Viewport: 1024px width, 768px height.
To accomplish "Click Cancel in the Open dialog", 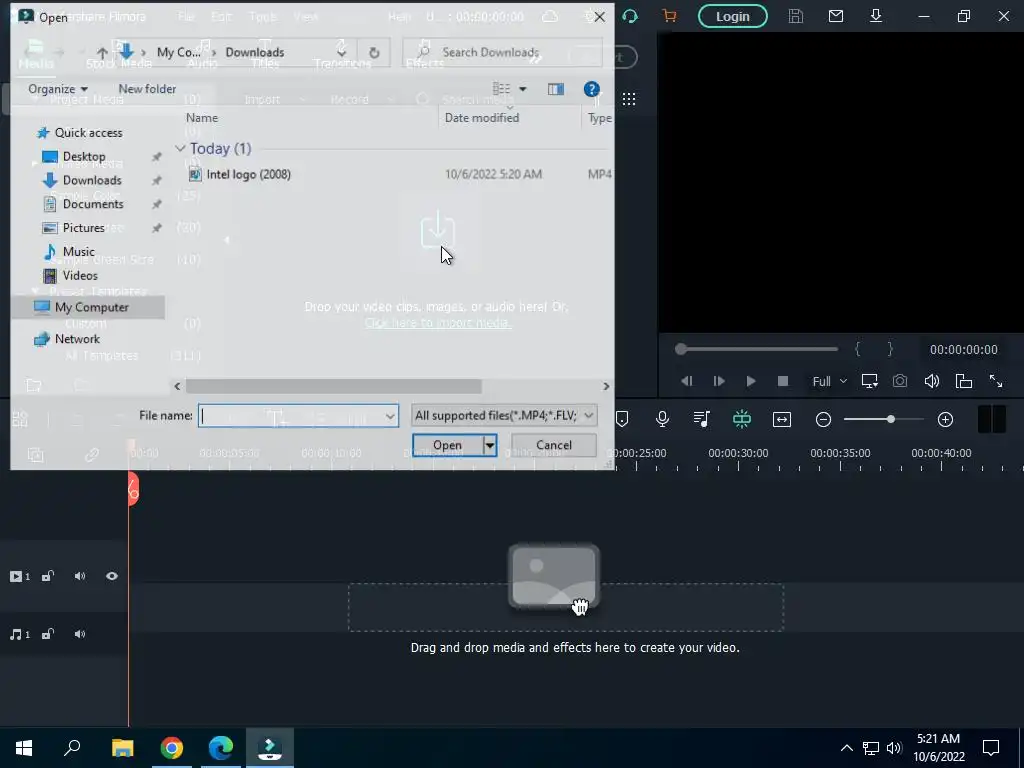I will (554, 445).
